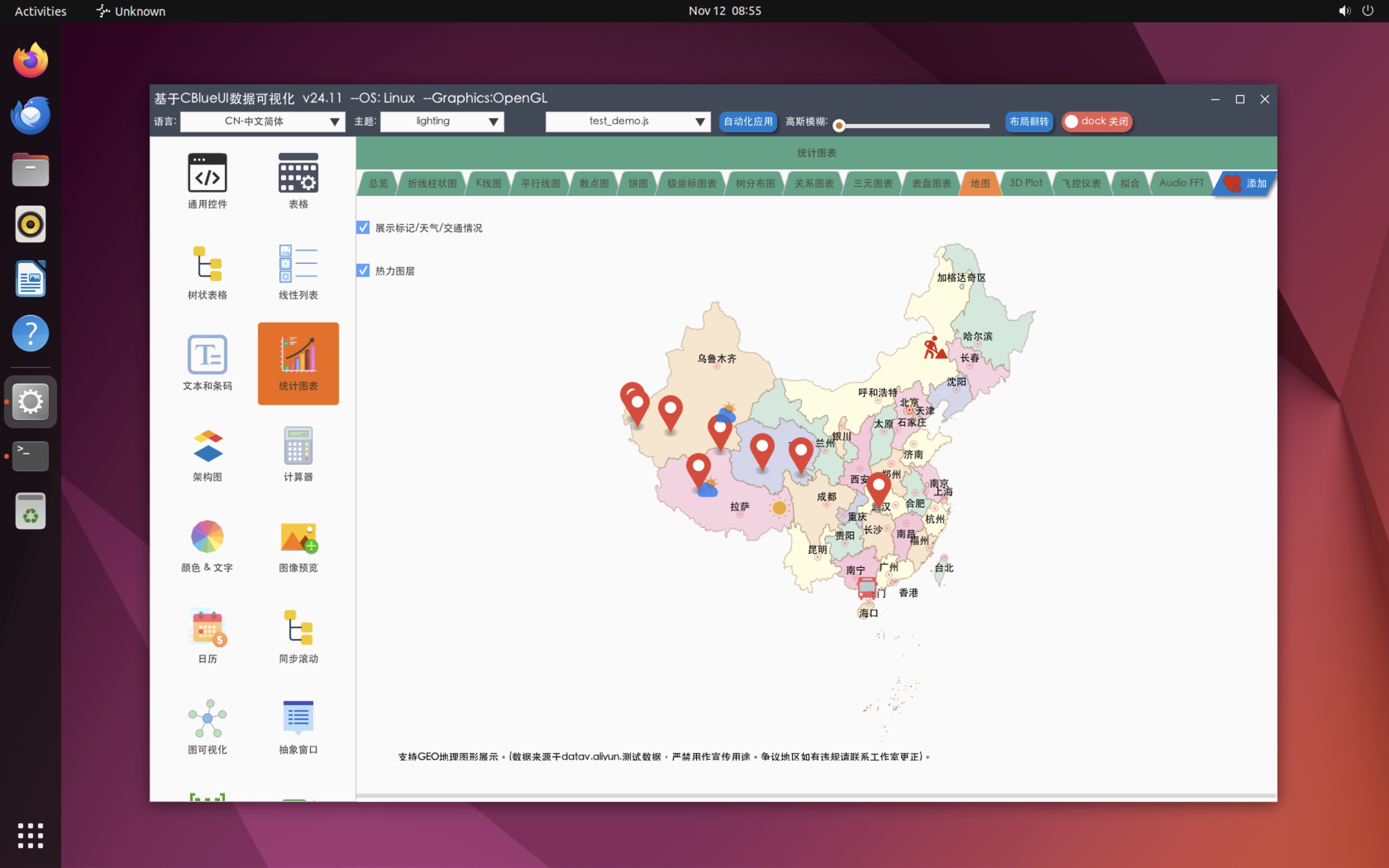
Task: Select the 架构图 architecture diagram icon
Action: pyautogui.click(x=207, y=446)
